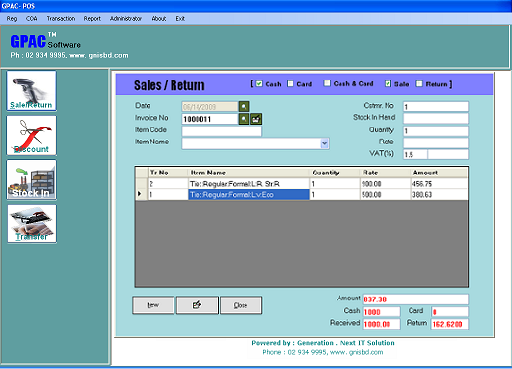The image size is (512, 369).
Task: Click the Amount cell 380.63
Action: coord(439,195)
